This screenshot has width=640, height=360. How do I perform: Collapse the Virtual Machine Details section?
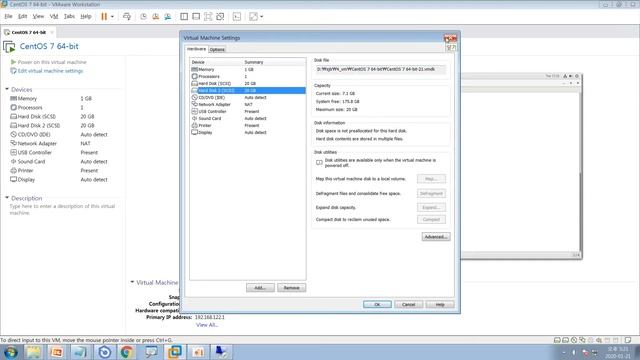coord(132,282)
